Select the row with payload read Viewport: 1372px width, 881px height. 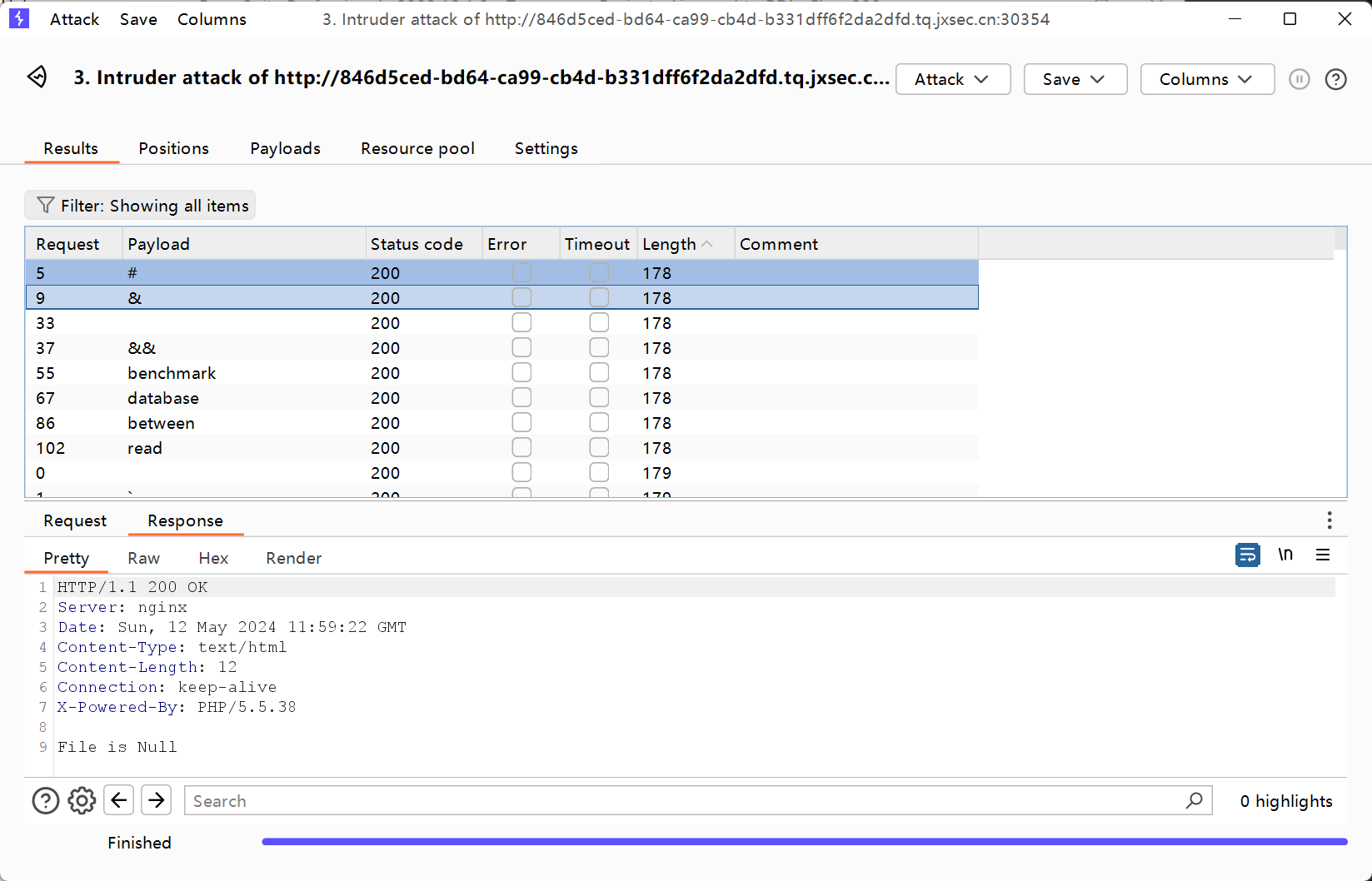coord(502,447)
